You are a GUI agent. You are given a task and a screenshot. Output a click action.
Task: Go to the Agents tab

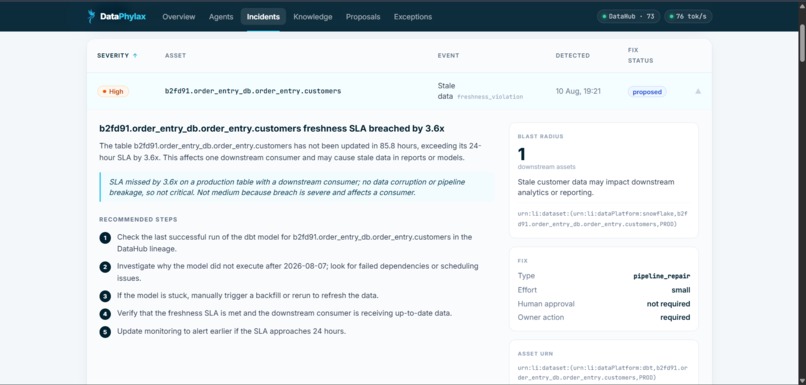[x=221, y=17]
